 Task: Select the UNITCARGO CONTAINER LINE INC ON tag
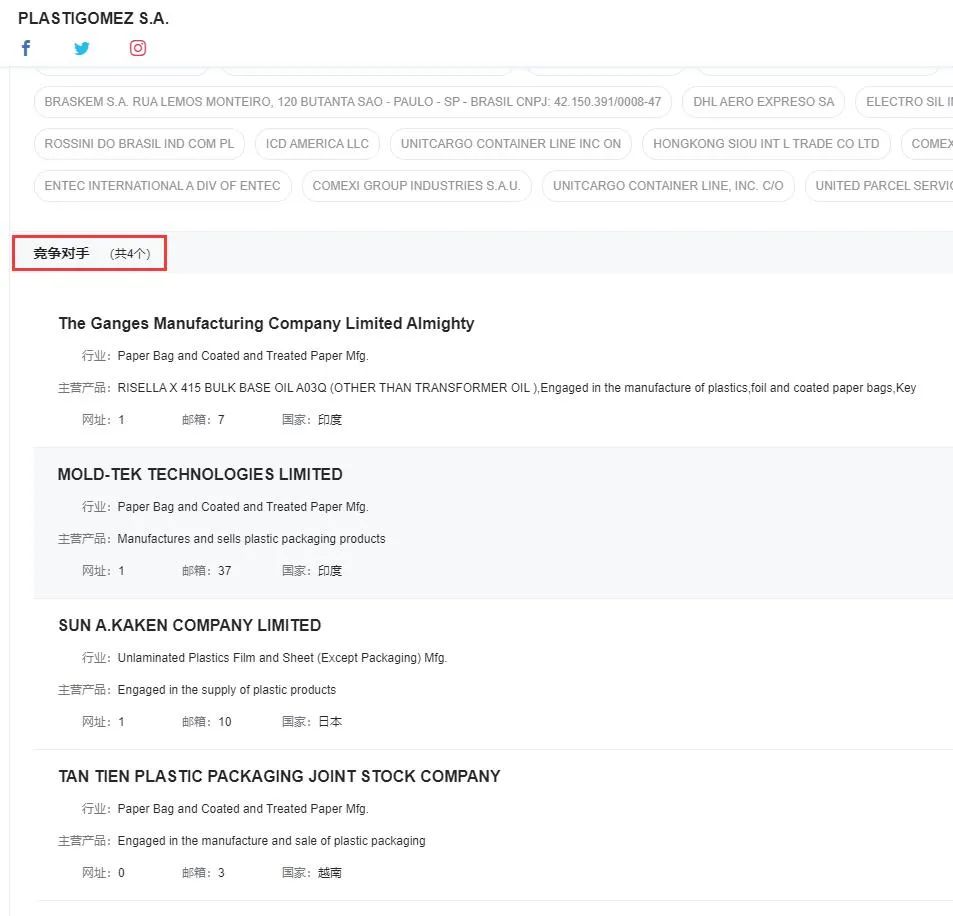point(511,143)
